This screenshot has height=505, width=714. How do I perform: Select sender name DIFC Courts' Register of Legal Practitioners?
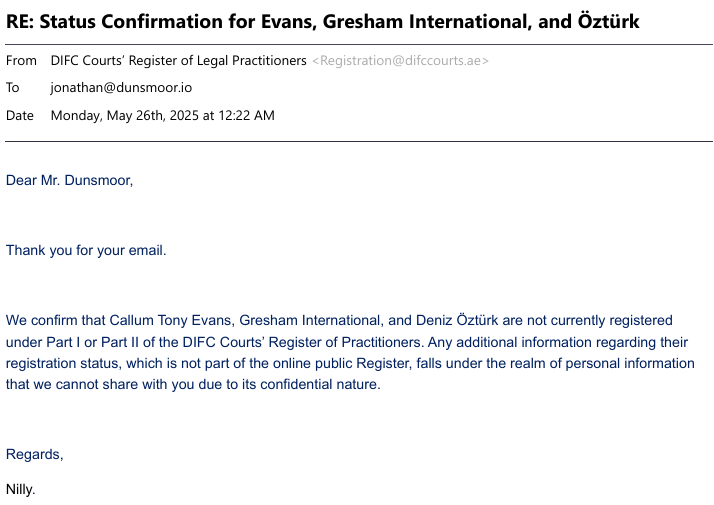click(x=178, y=61)
